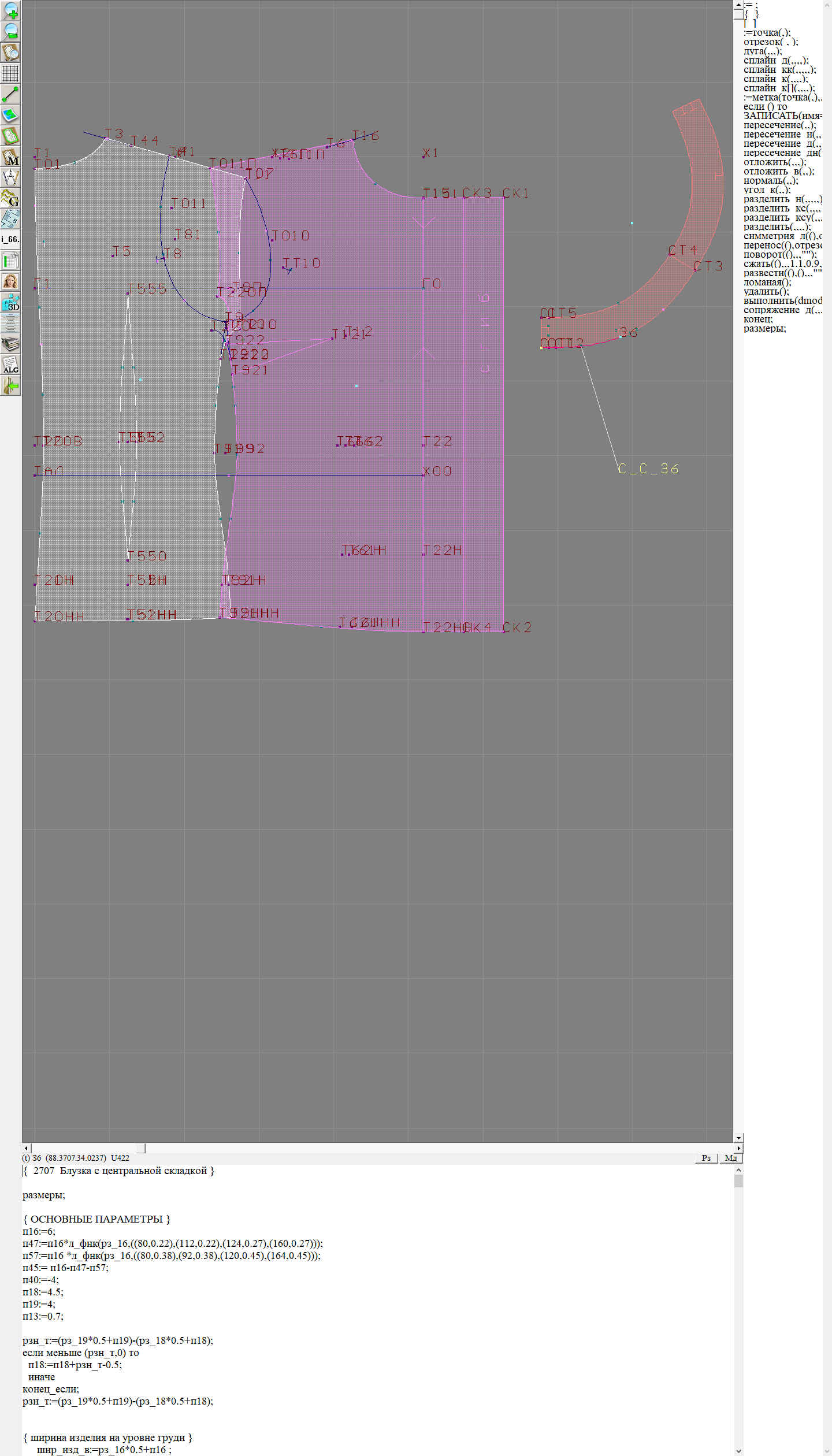Select the line segment tool icon

pos(10,94)
